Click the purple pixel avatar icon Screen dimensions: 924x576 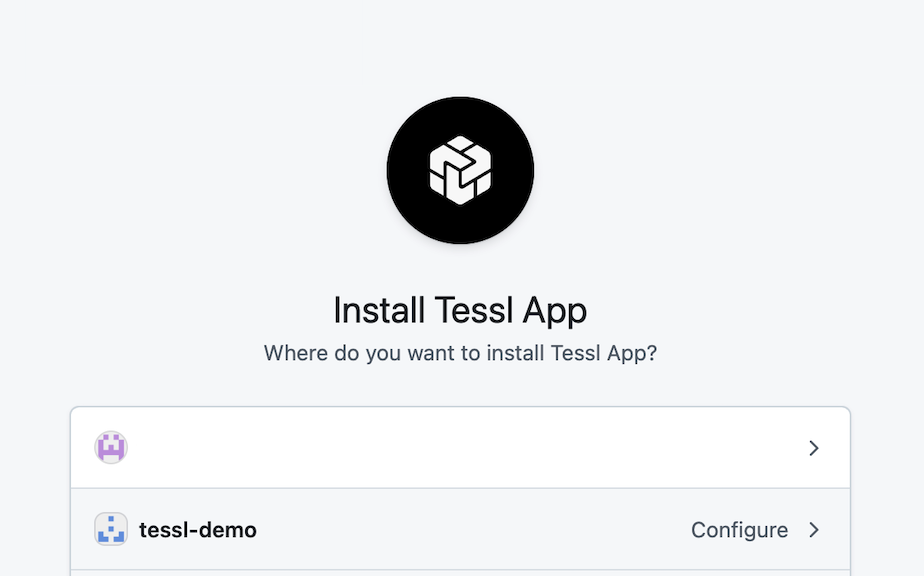click(111, 447)
